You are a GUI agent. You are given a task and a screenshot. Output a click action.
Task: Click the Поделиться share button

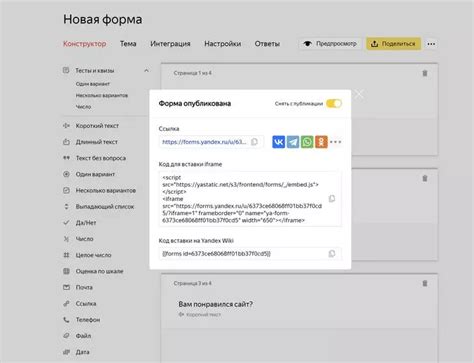click(393, 44)
